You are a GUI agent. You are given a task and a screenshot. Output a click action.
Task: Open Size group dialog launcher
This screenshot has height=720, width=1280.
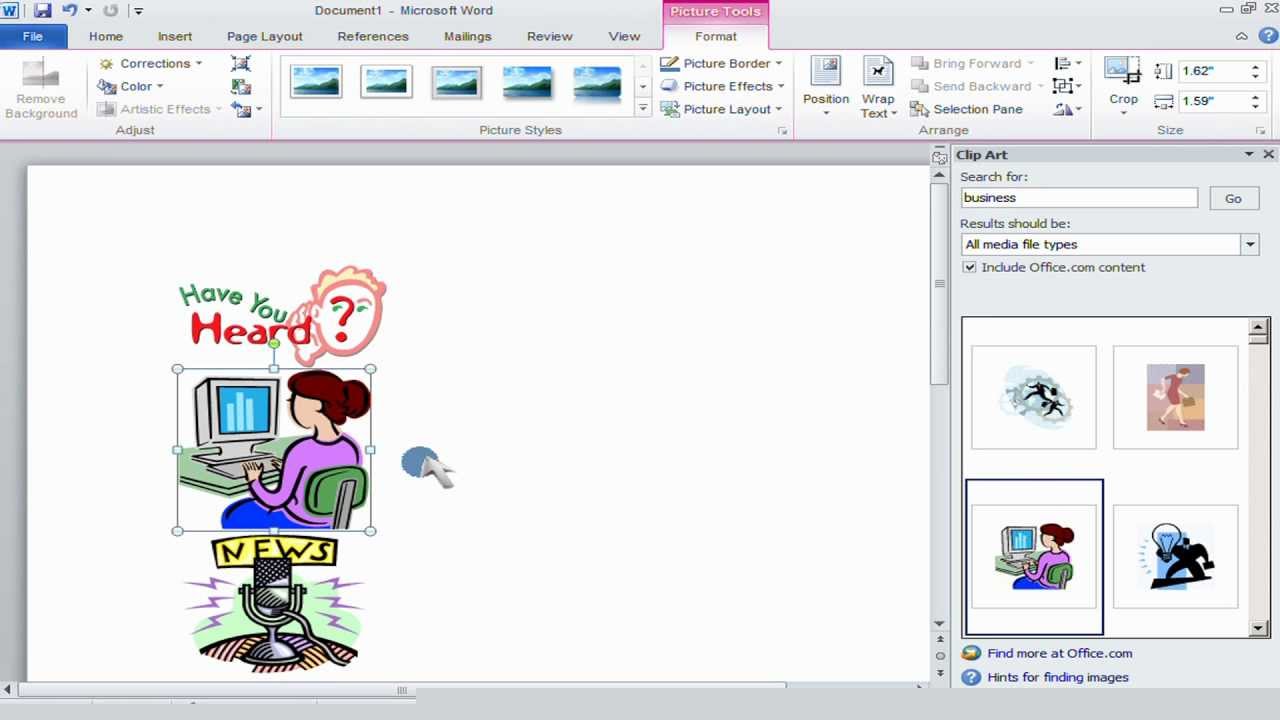coord(1261,131)
